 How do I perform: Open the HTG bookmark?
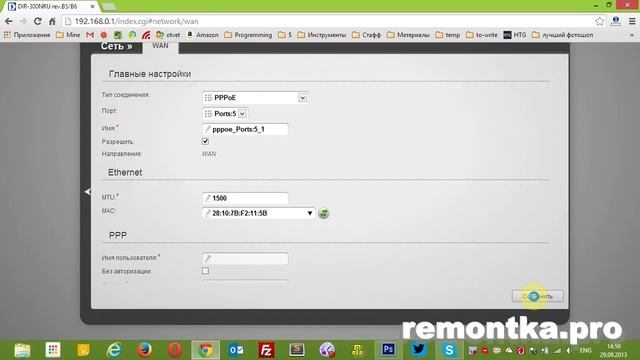[x=515, y=35]
